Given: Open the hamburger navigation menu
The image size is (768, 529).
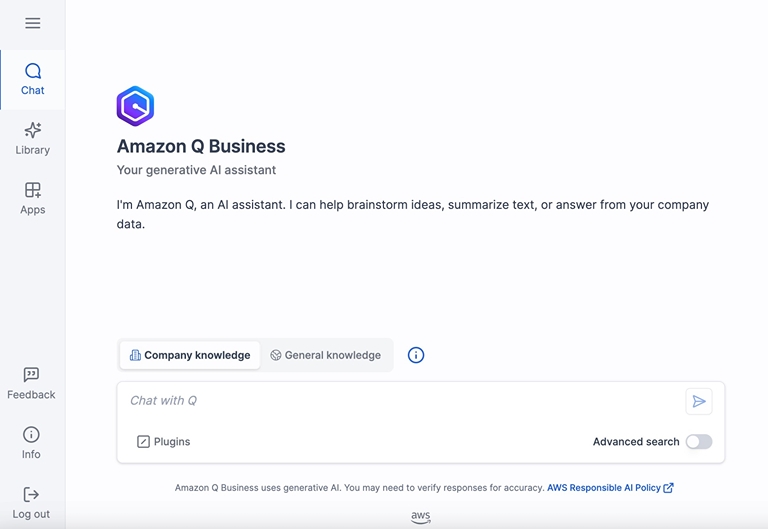Looking at the screenshot, I should tap(33, 23).
